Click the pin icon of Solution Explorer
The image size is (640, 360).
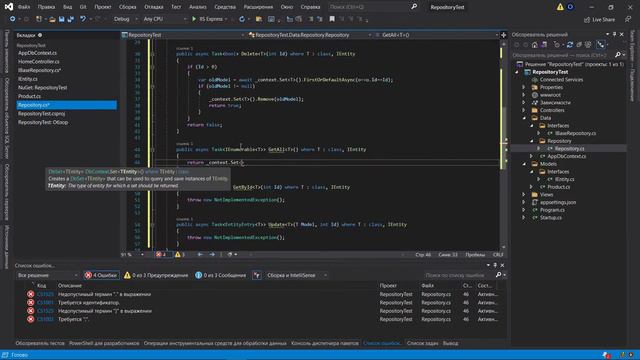click(614, 35)
